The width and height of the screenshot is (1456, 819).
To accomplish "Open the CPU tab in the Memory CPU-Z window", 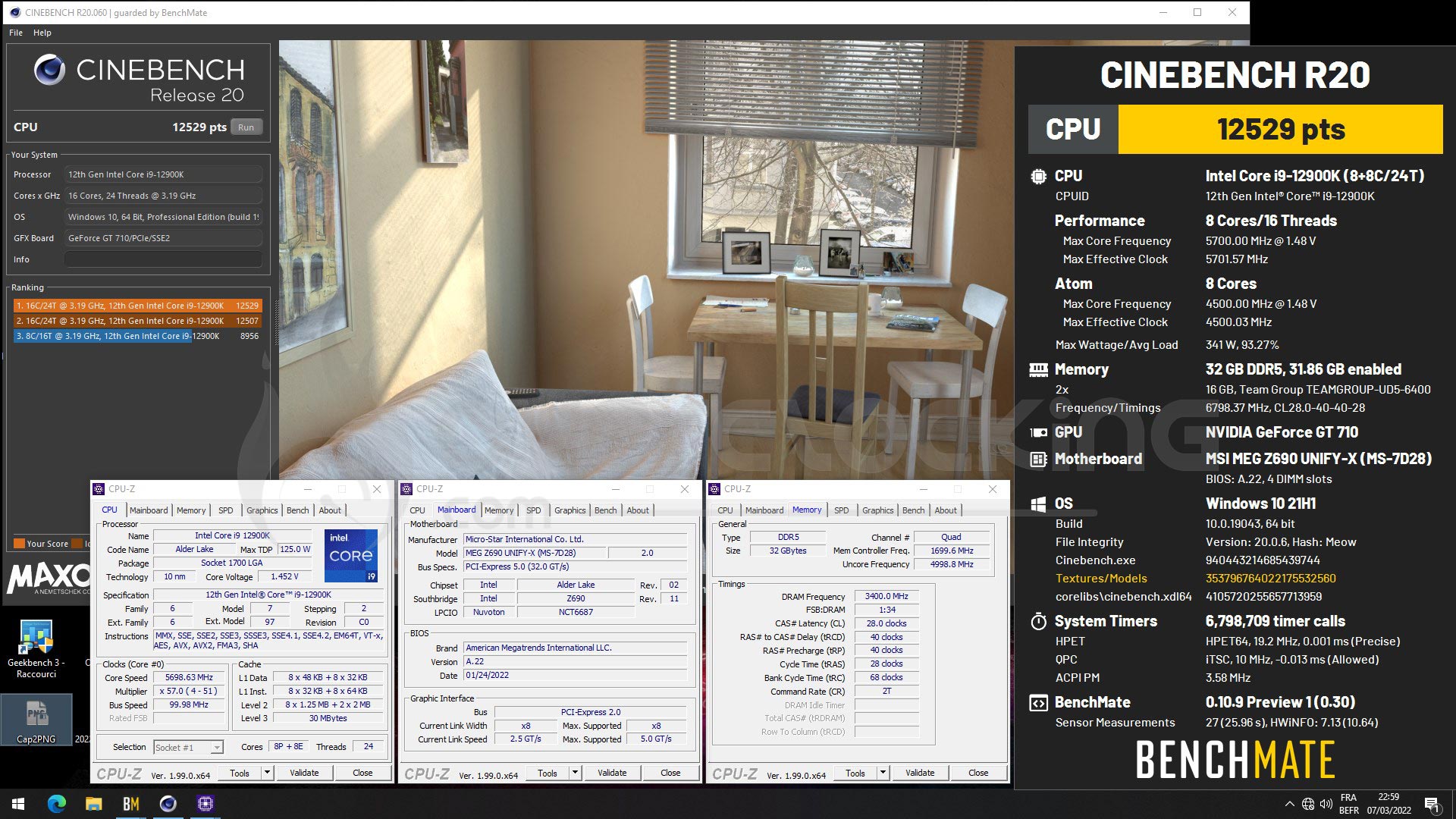I will 726,510.
